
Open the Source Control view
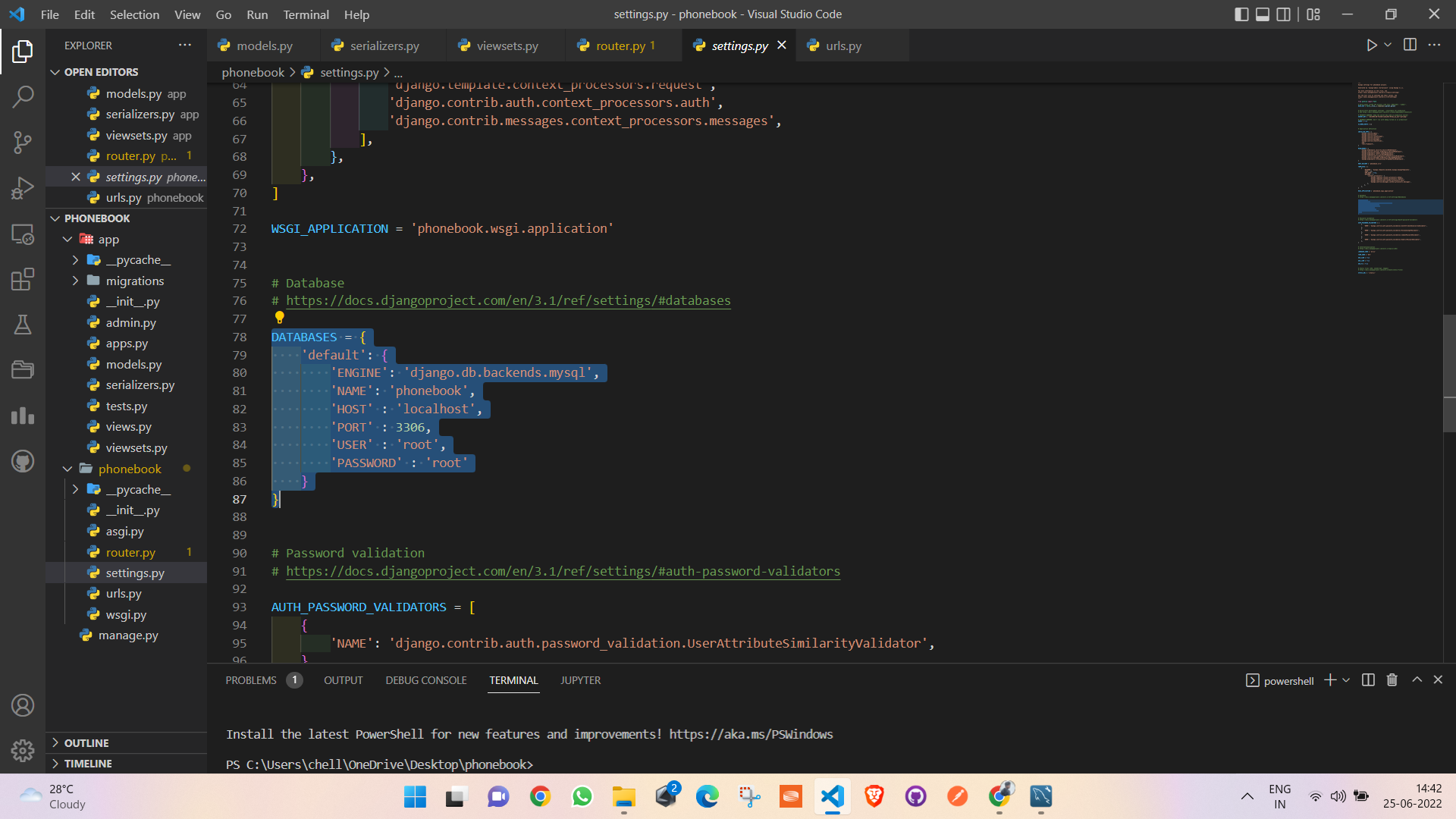[x=23, y=142]
